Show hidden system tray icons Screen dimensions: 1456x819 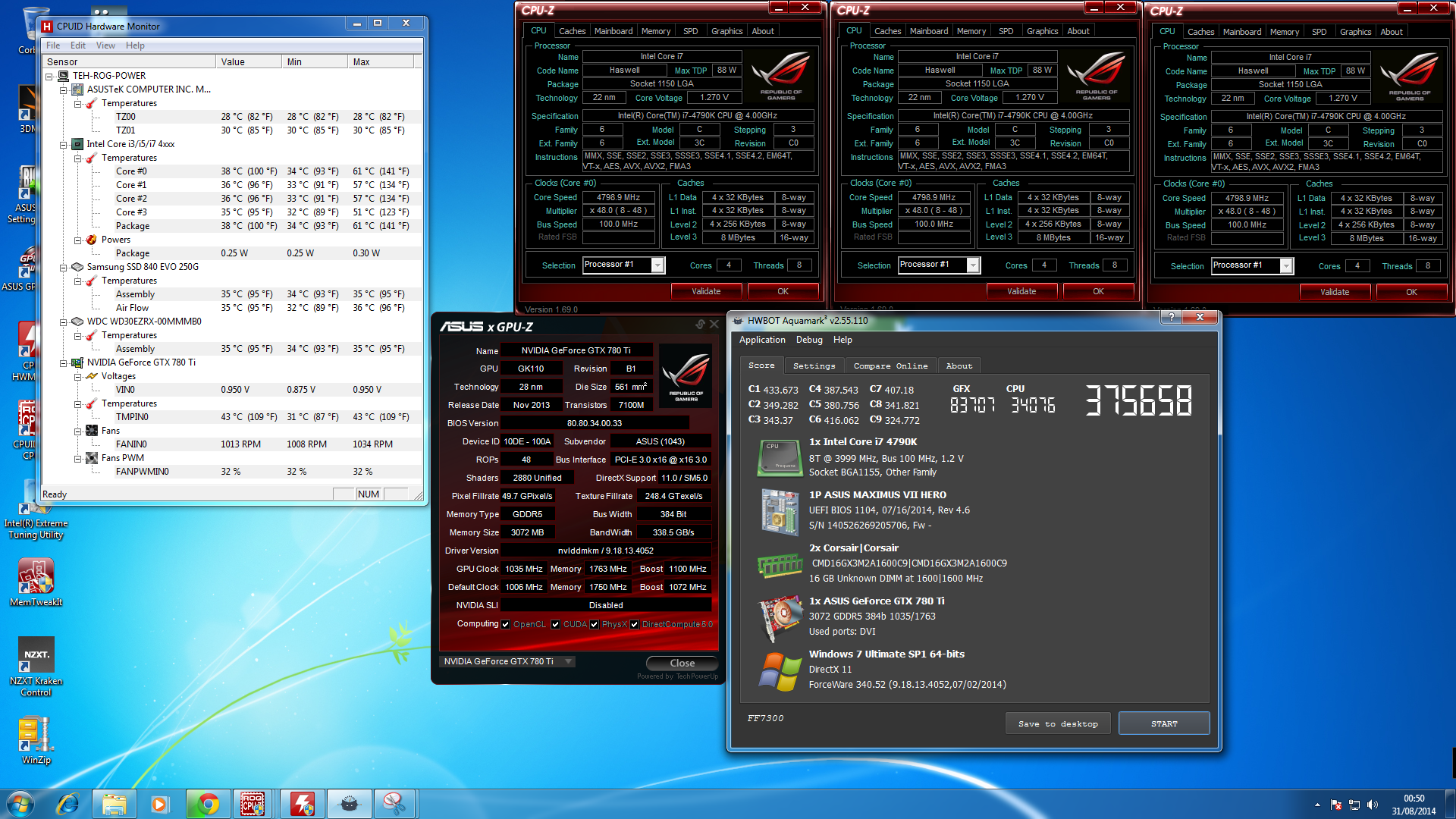point(1317,805)
